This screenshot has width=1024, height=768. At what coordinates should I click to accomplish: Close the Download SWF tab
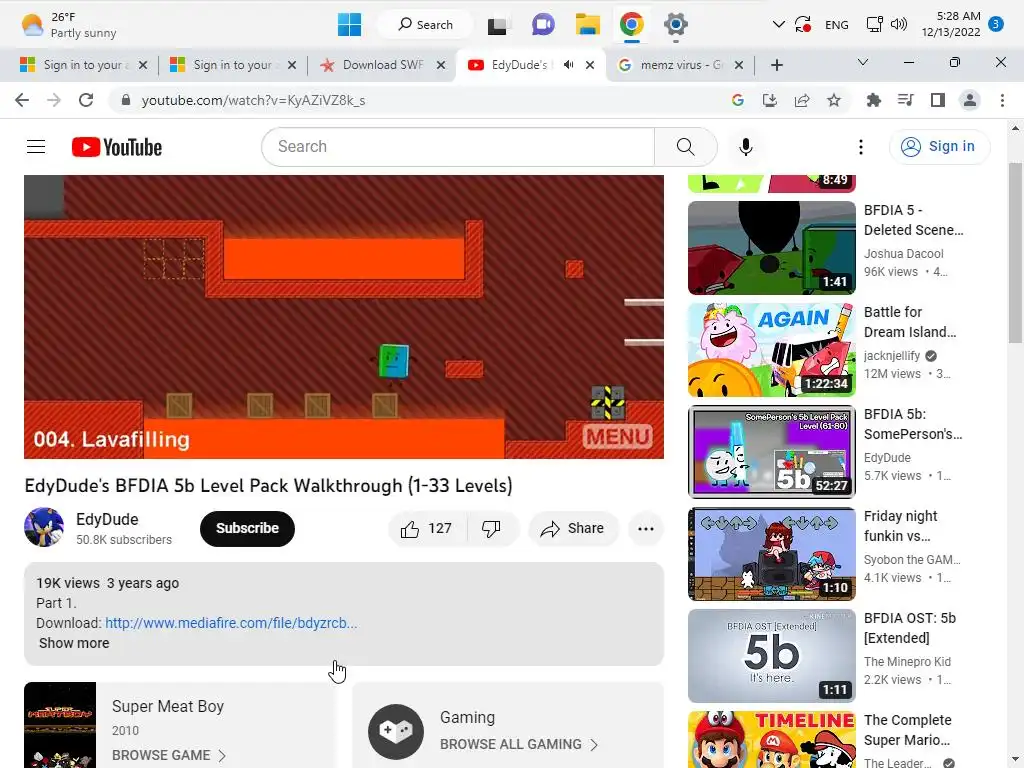[x=441, y=65]
